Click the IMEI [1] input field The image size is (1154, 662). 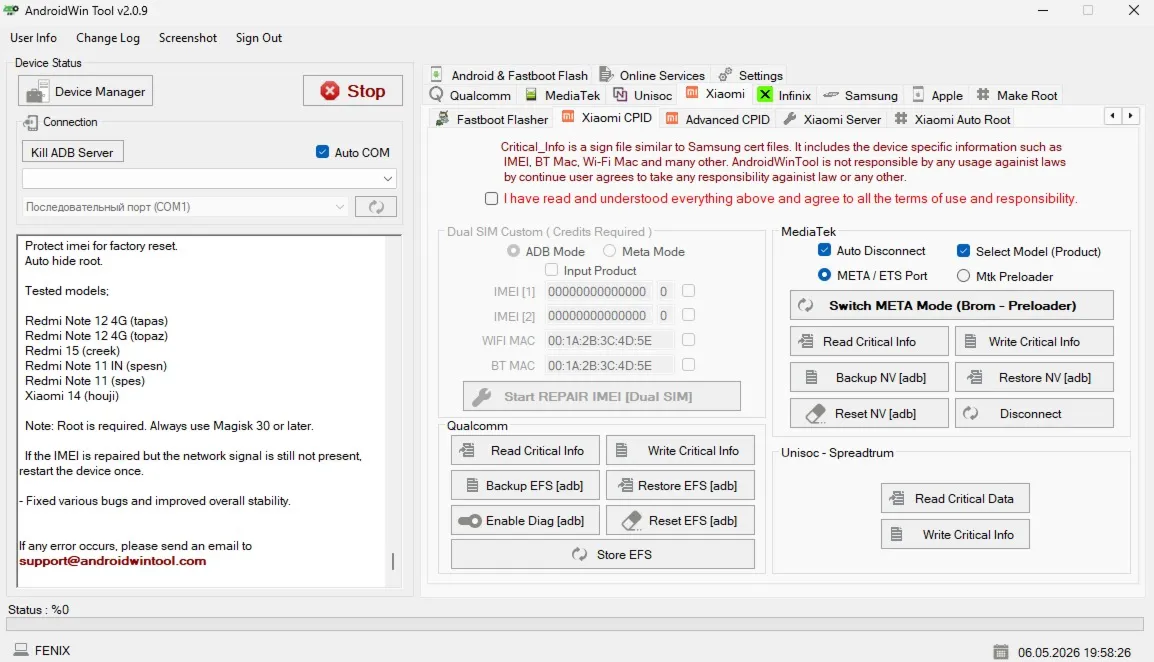(x=598, y=292)
